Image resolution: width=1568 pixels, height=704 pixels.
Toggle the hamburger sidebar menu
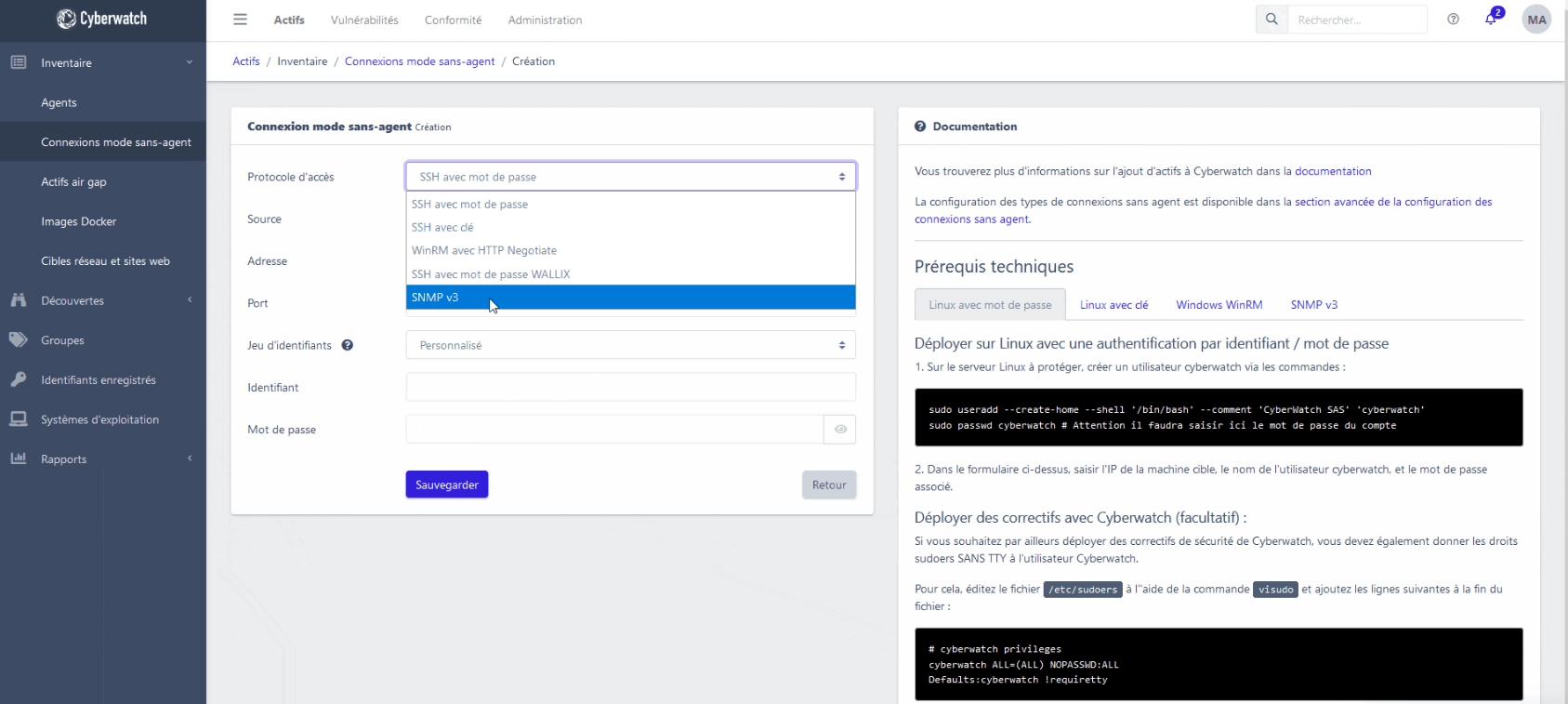point(240,20)
